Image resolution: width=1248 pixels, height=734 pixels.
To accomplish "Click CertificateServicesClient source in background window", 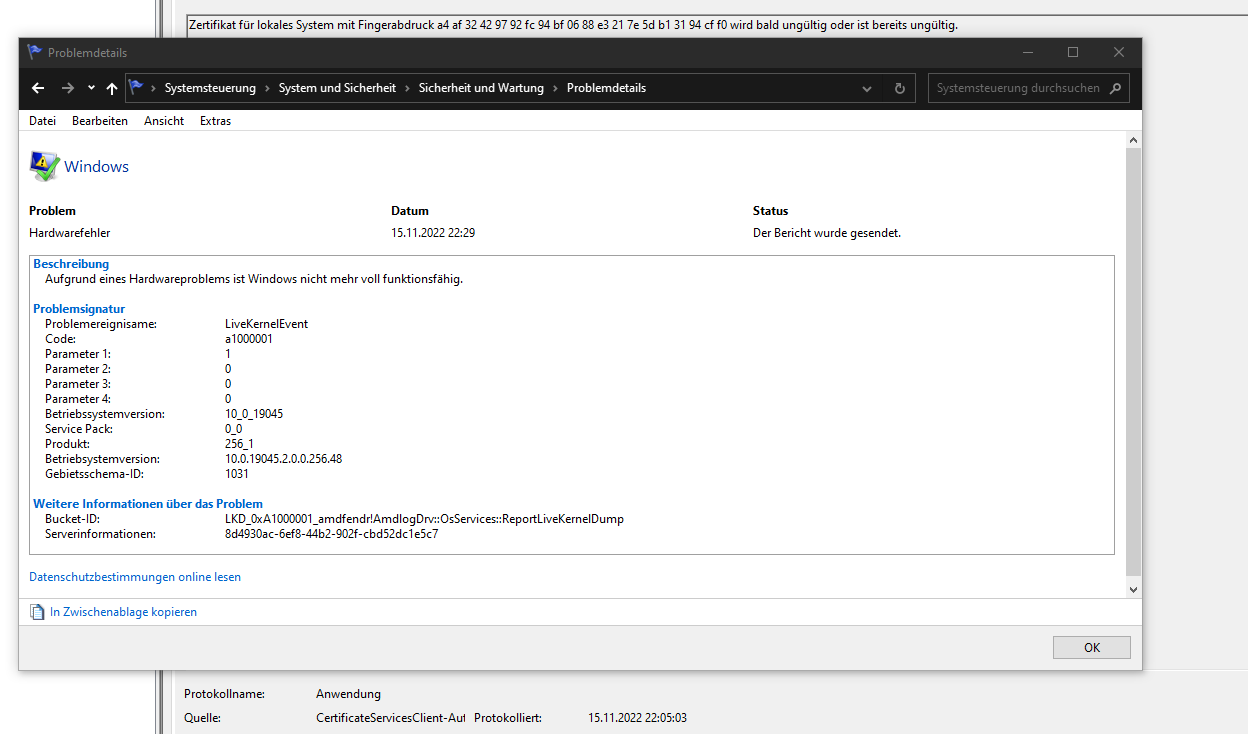I will (x=391, y=718).
